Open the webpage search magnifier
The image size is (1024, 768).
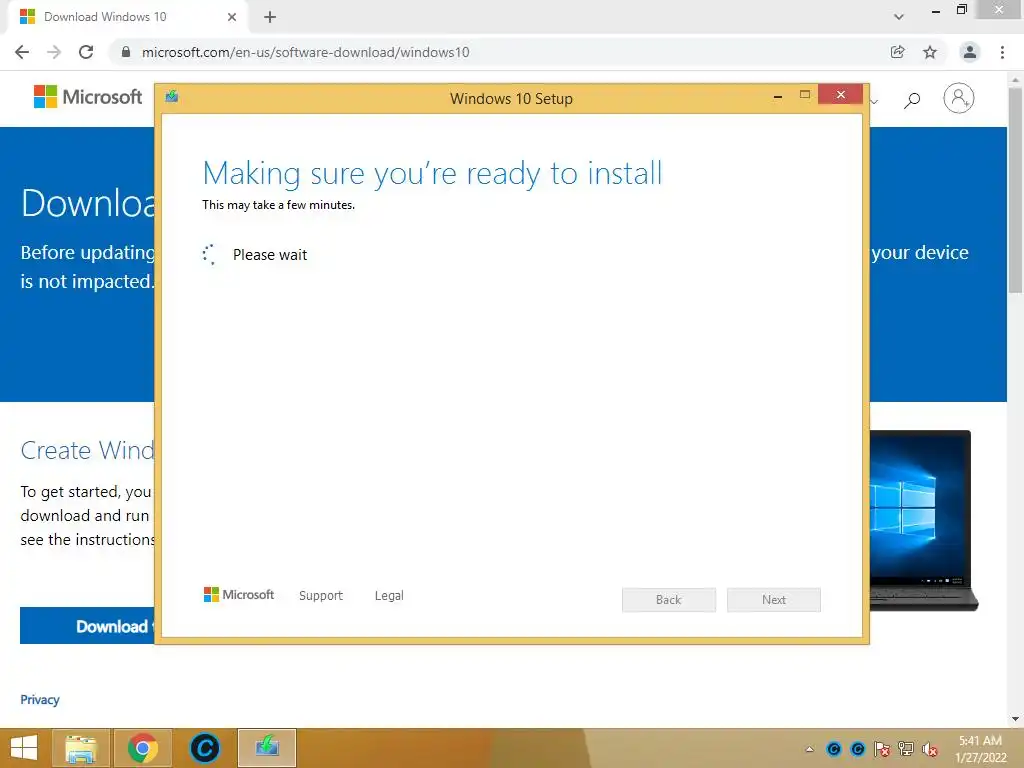[912, 100]
